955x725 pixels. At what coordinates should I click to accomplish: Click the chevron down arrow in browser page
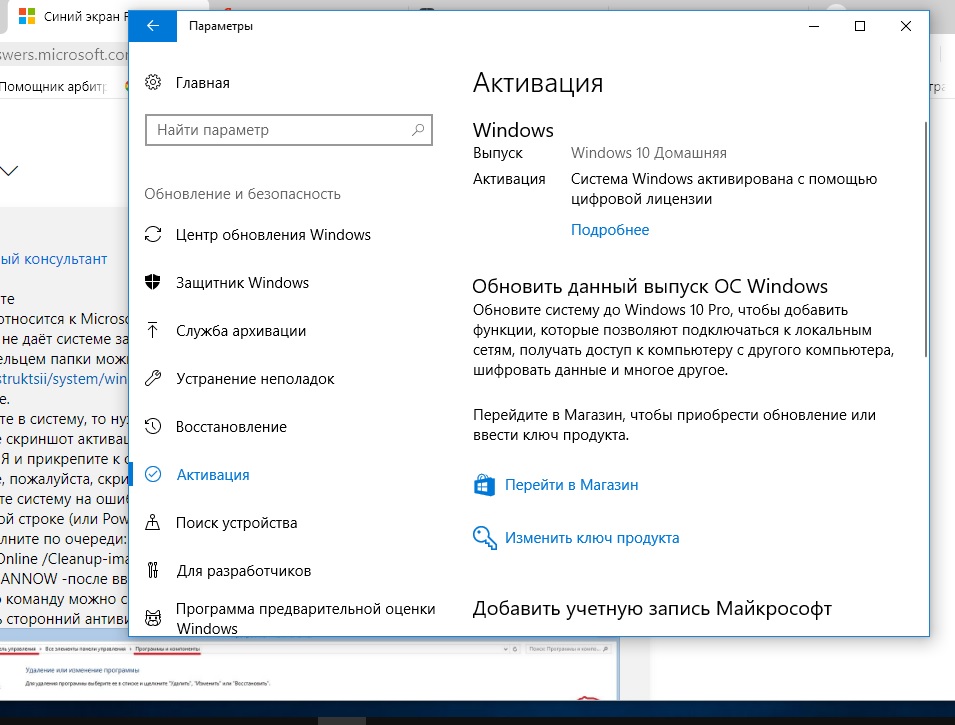point(9,171)
